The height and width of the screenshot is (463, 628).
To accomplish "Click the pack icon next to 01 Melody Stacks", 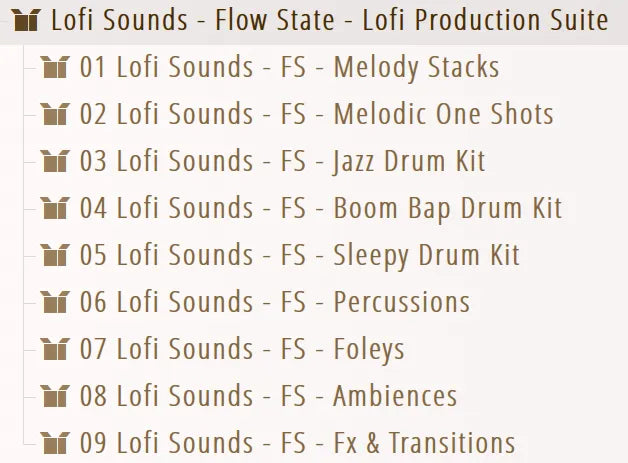I will 55,68.
